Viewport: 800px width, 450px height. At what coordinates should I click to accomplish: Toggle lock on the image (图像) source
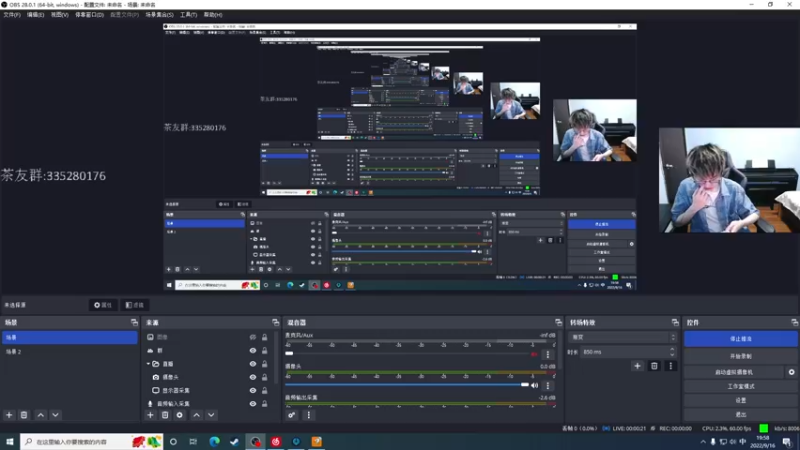[264, 337]
